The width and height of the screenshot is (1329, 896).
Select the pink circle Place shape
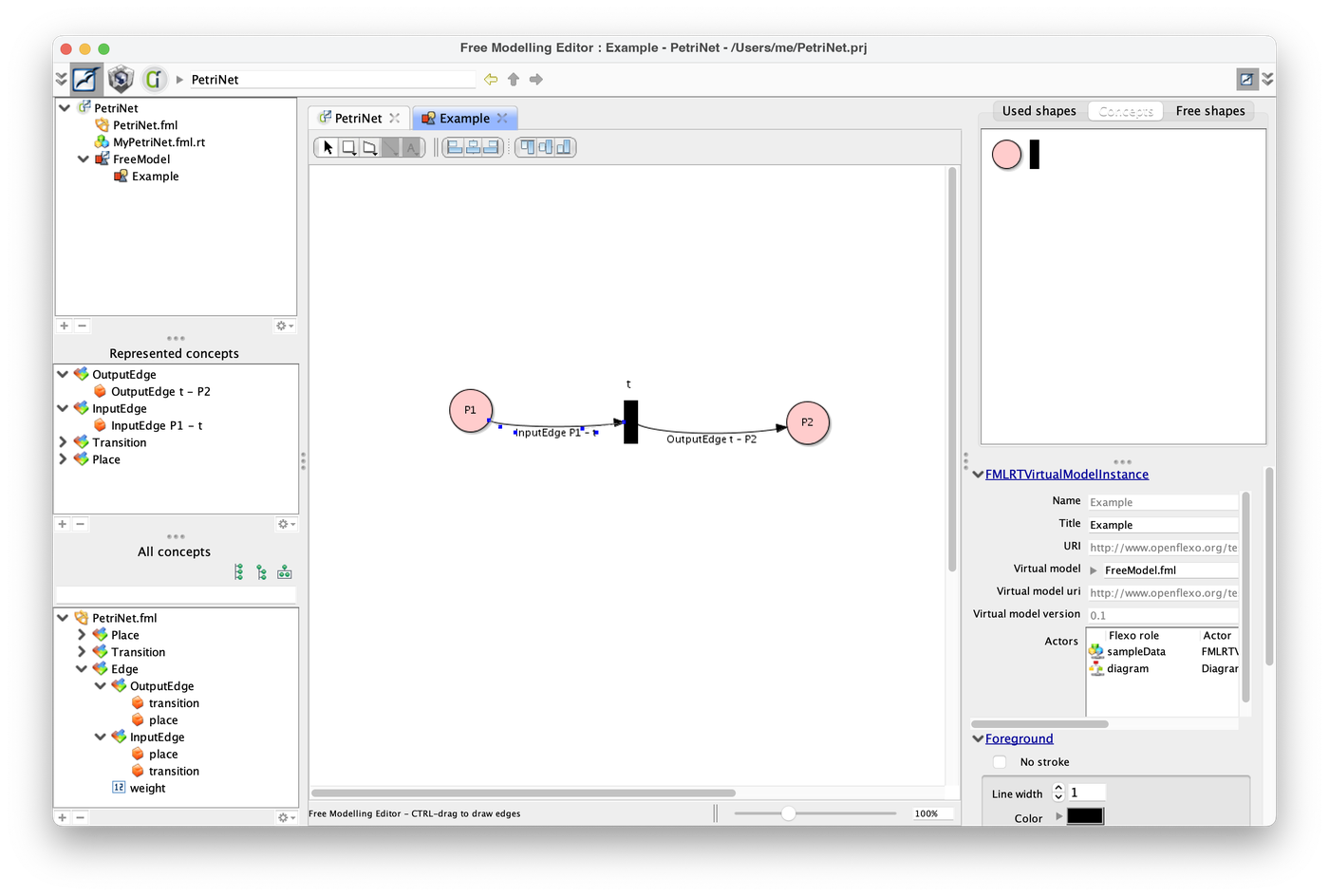click(1006, 154)
